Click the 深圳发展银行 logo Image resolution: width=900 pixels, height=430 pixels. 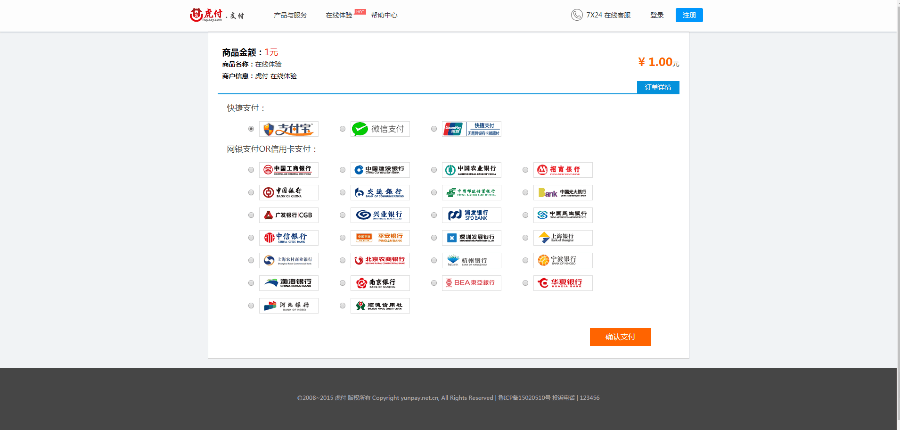point(471,238)
